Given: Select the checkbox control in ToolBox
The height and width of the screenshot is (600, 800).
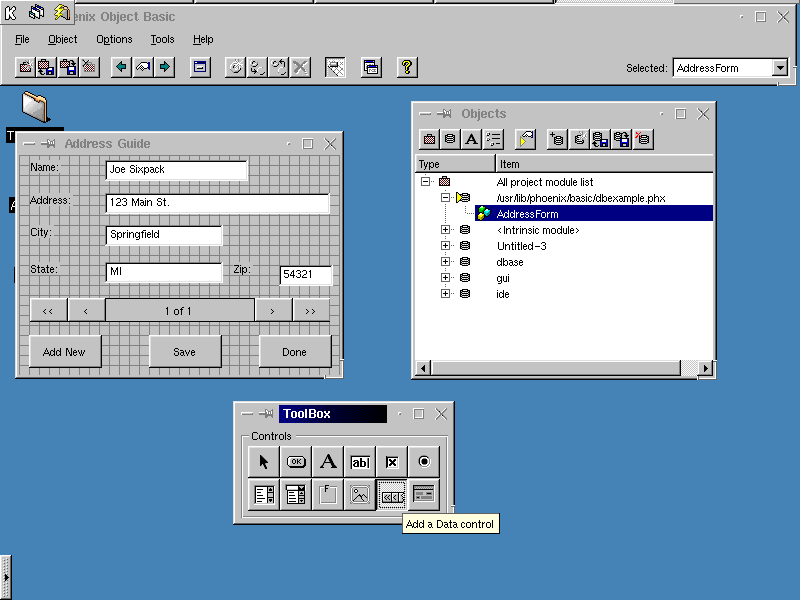Looking at the screenshot, I should point(392,462).
